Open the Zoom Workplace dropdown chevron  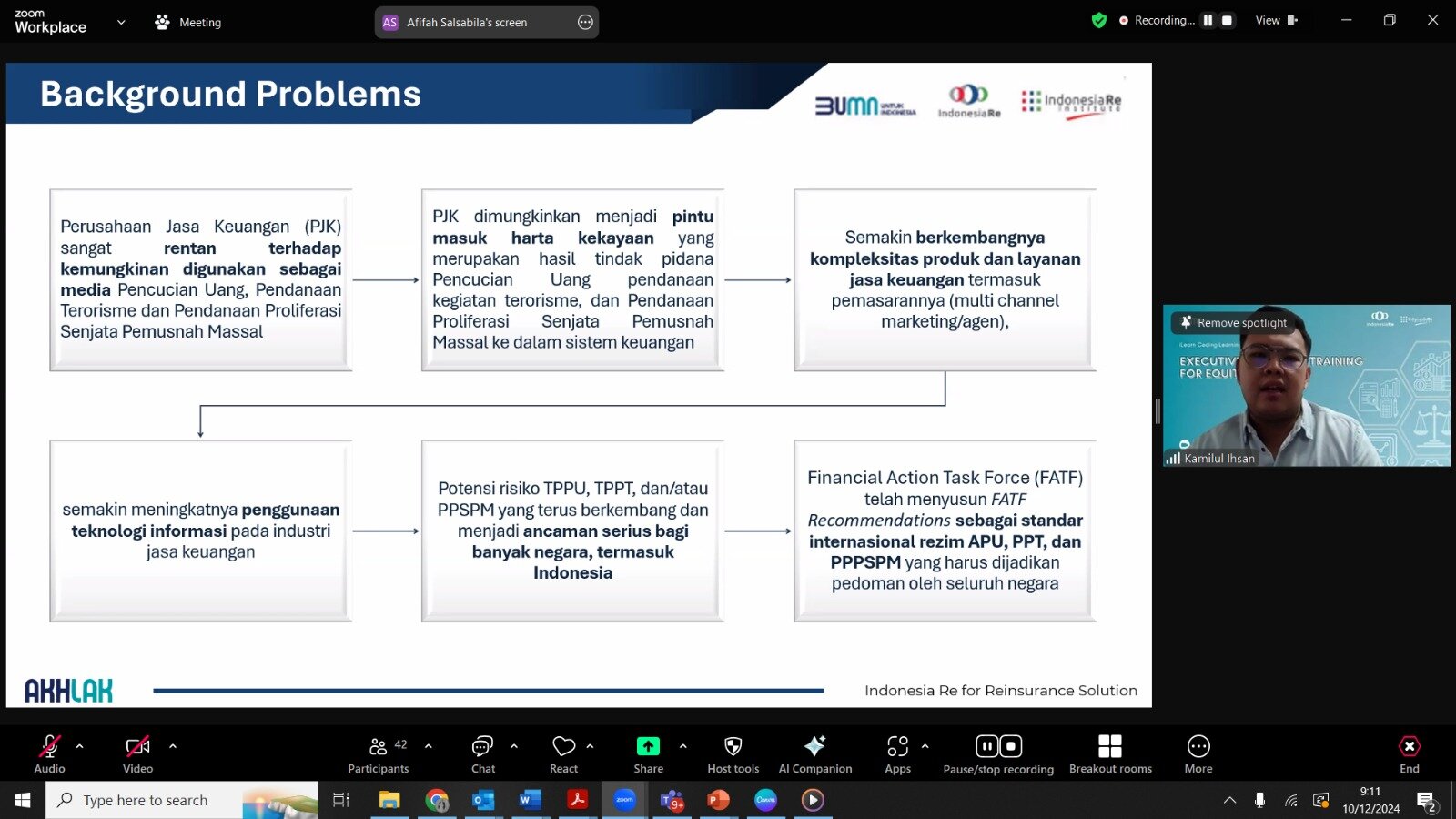121,22
